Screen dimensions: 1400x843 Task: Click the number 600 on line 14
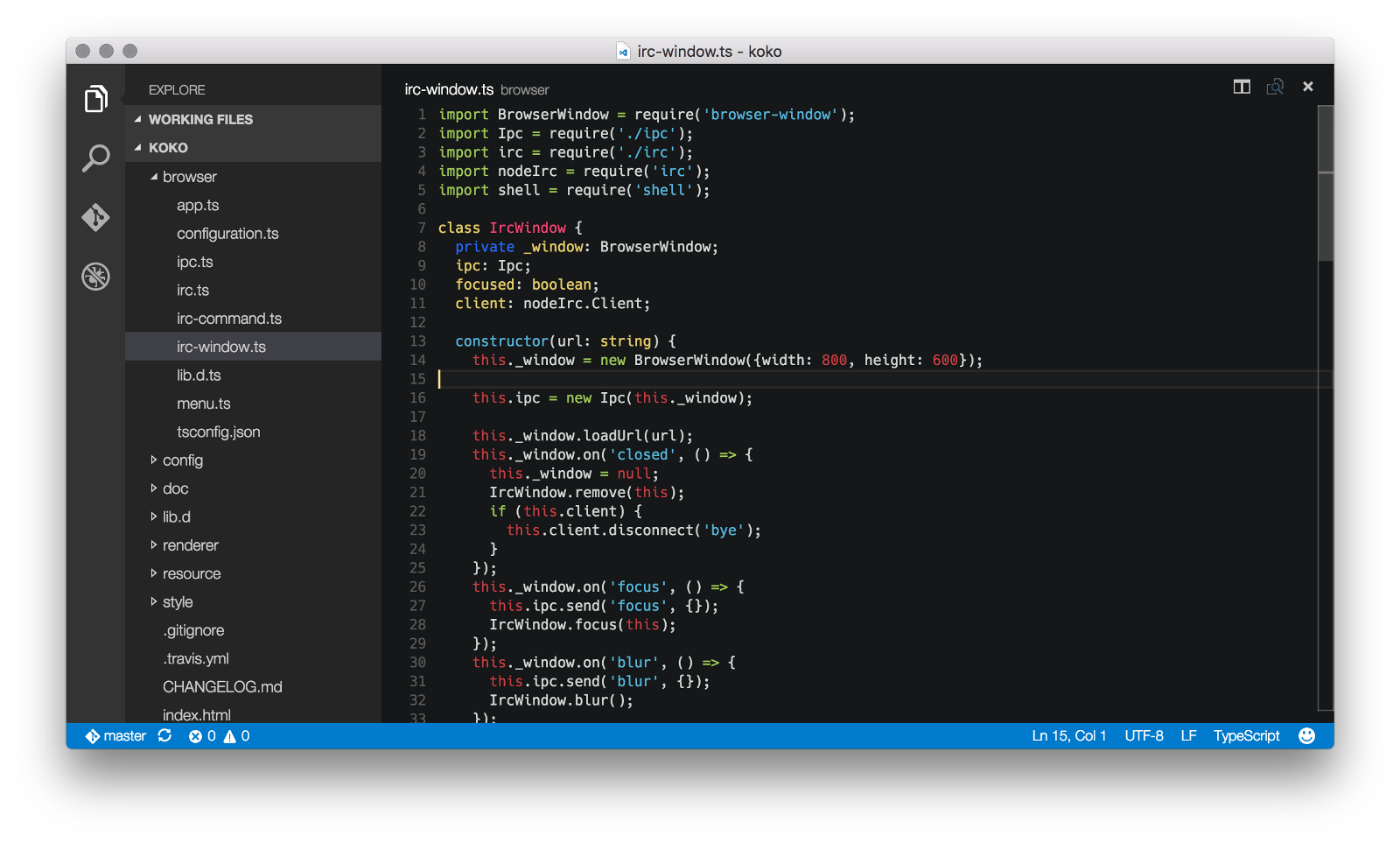[x=945, y=361]
